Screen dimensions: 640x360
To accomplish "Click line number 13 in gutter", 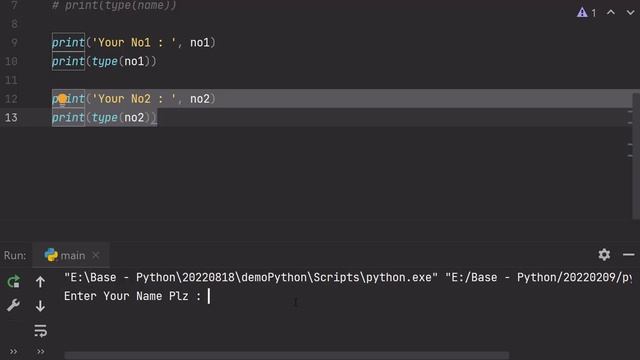I will click(11, 118).
